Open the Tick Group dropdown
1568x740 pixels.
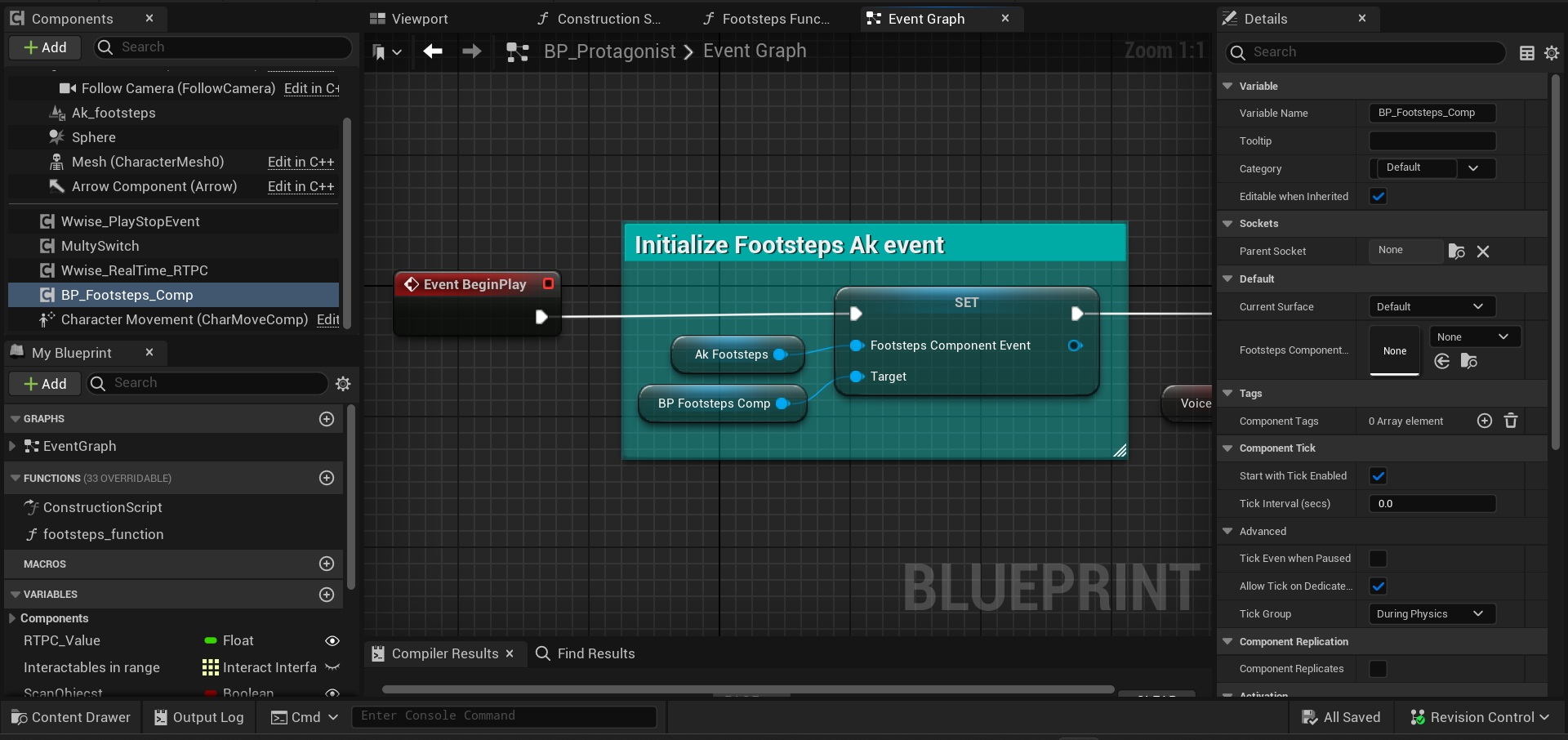point(1432,614)
